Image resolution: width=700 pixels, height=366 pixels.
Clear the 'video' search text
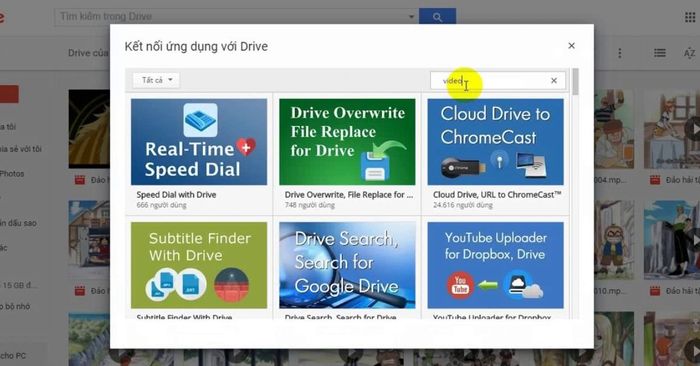pyautogui.click(x=554, y=81)
